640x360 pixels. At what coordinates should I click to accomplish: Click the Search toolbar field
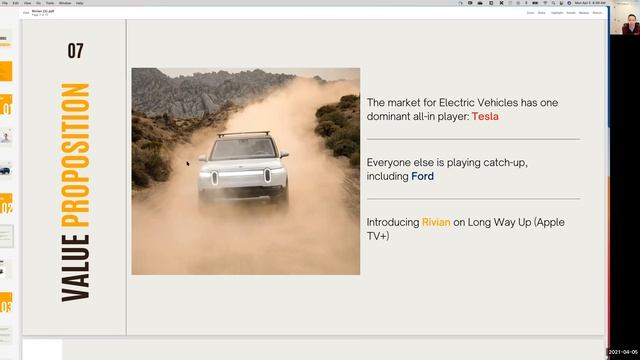coord(598,13)
